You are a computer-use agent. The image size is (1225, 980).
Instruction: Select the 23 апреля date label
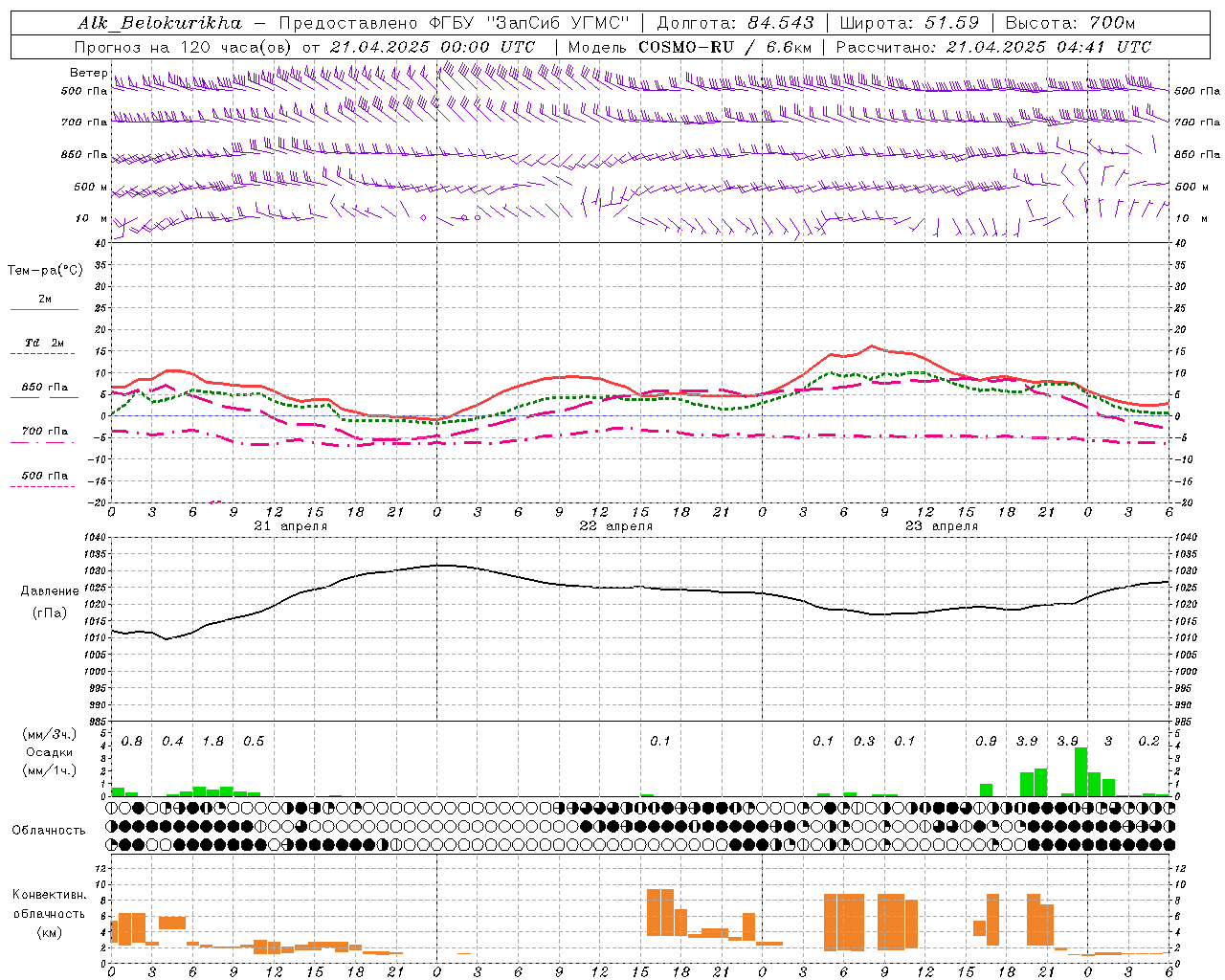click(942, 526)
